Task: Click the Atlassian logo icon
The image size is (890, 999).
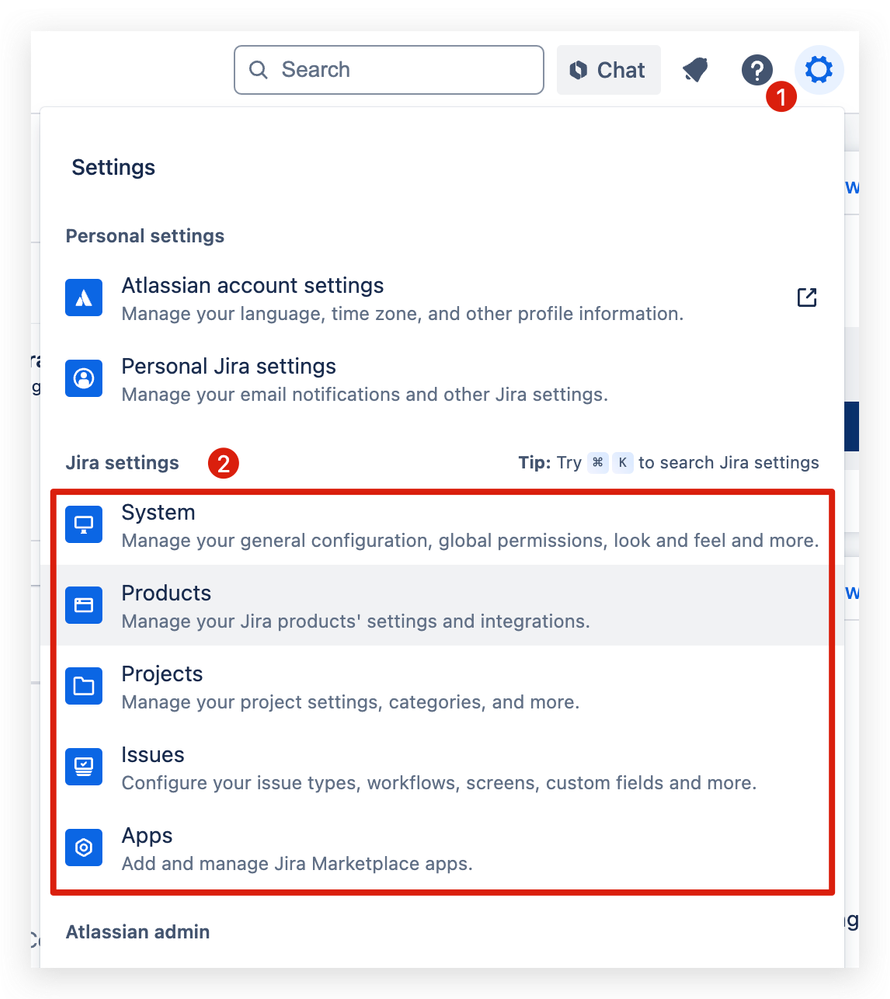Action: [83, 298]
